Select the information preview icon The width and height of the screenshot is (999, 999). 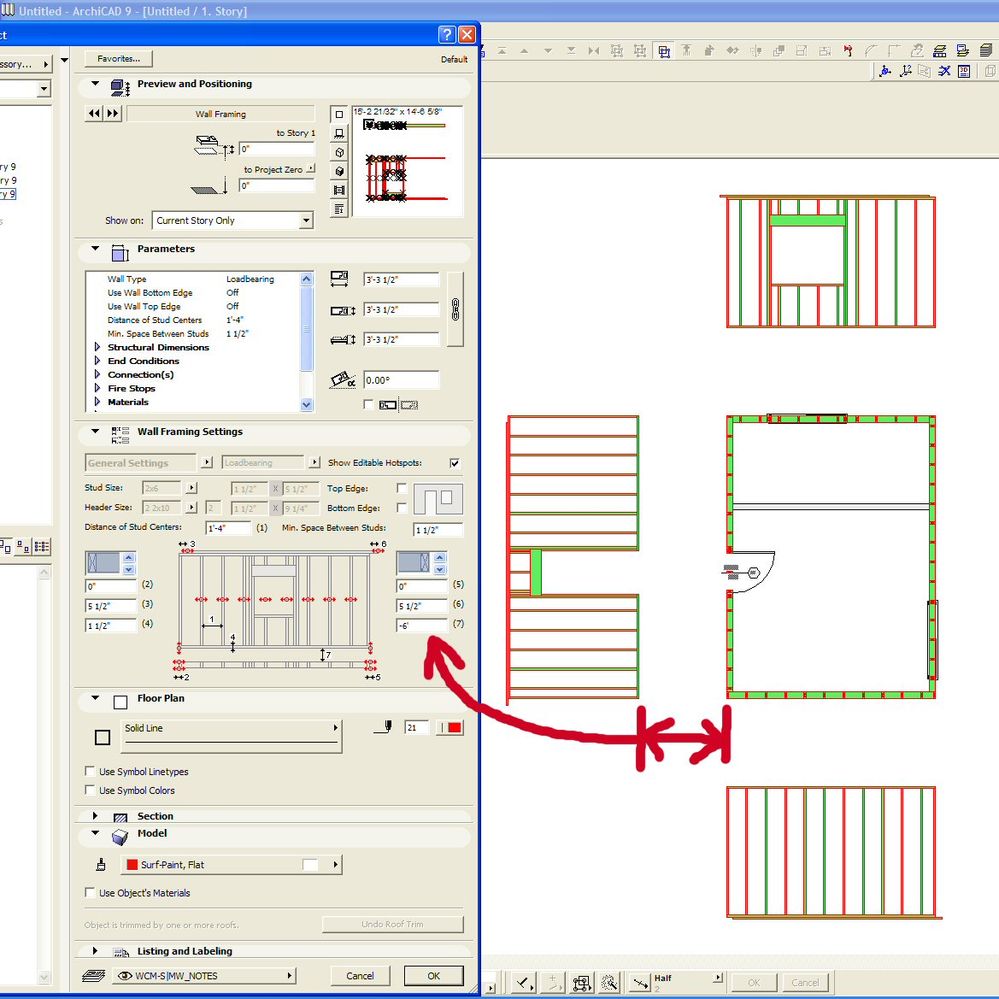tap(339, 208)
